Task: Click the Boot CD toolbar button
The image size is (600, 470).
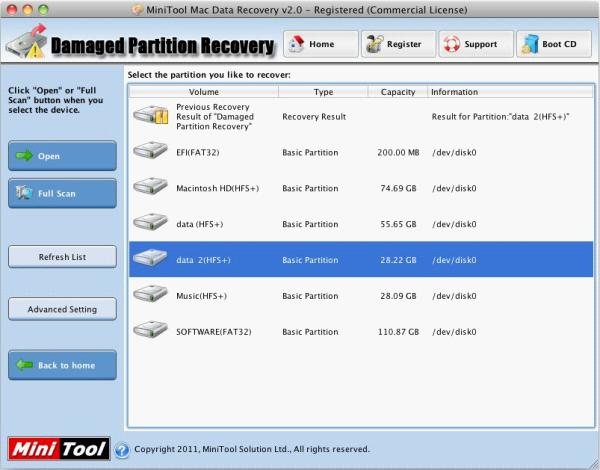Action: (x=554, y=44)
